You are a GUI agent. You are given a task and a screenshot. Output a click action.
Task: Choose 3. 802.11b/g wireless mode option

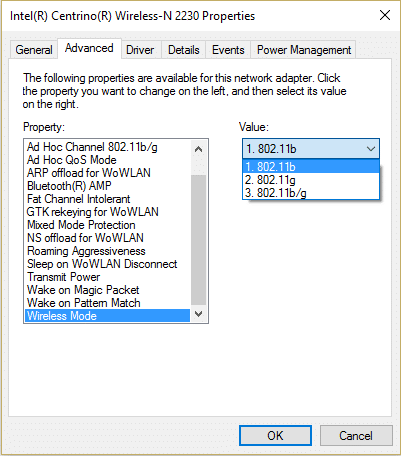[311, 193]
